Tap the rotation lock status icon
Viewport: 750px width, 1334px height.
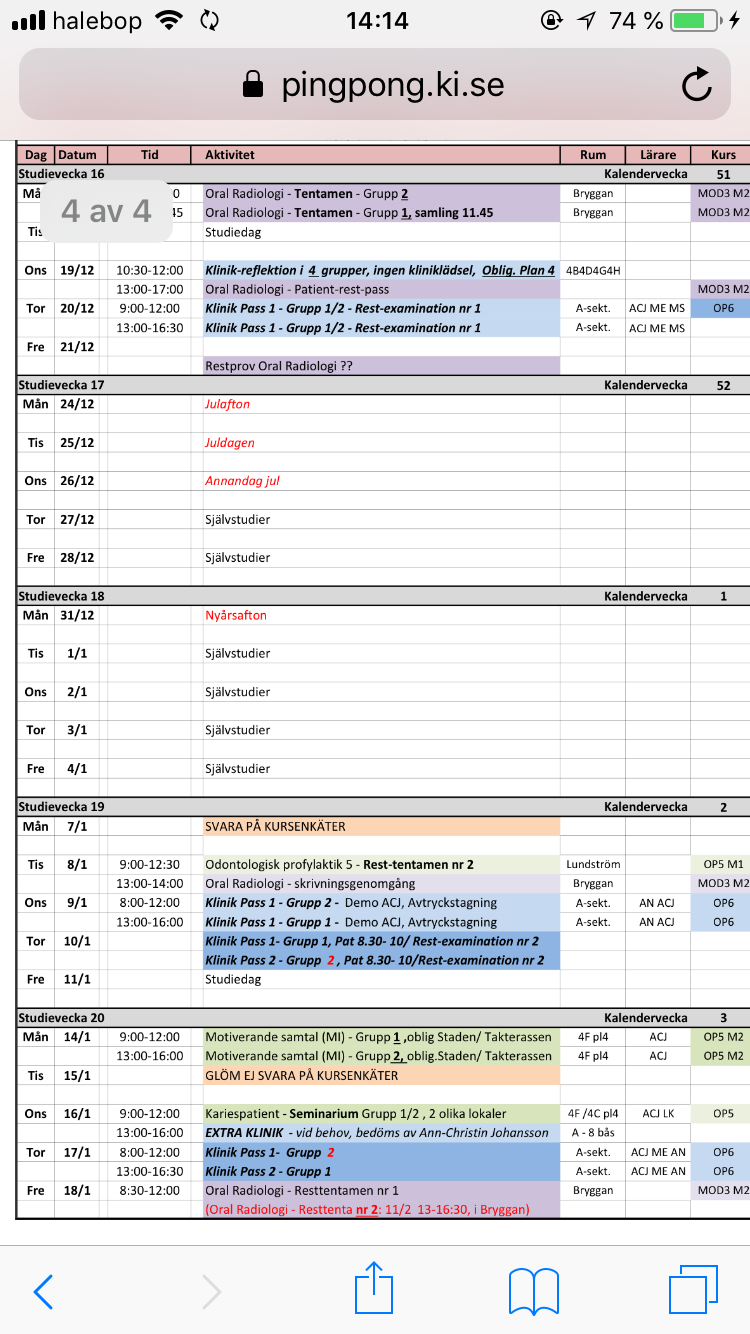tap(551, 20)
